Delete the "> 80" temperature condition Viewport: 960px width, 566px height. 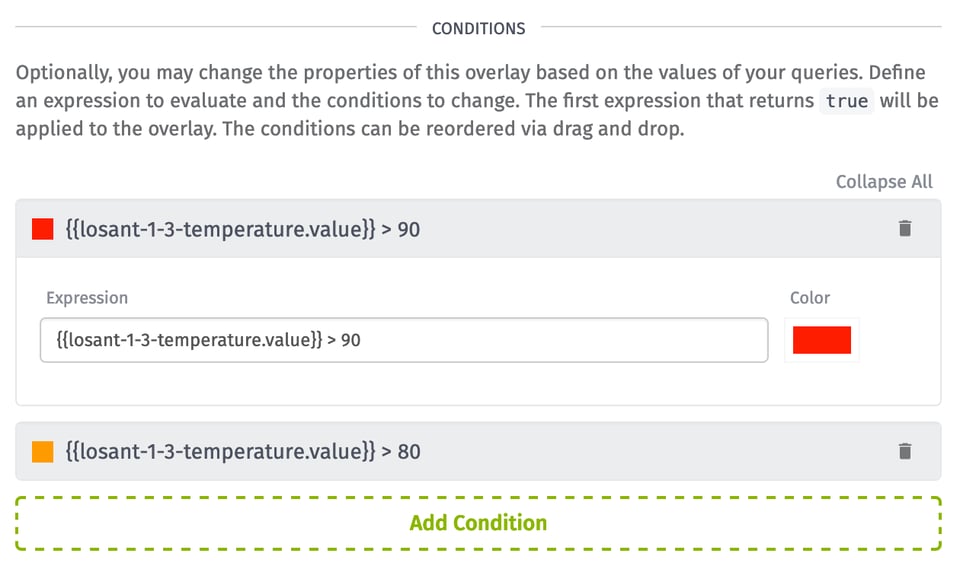point(905,451)
